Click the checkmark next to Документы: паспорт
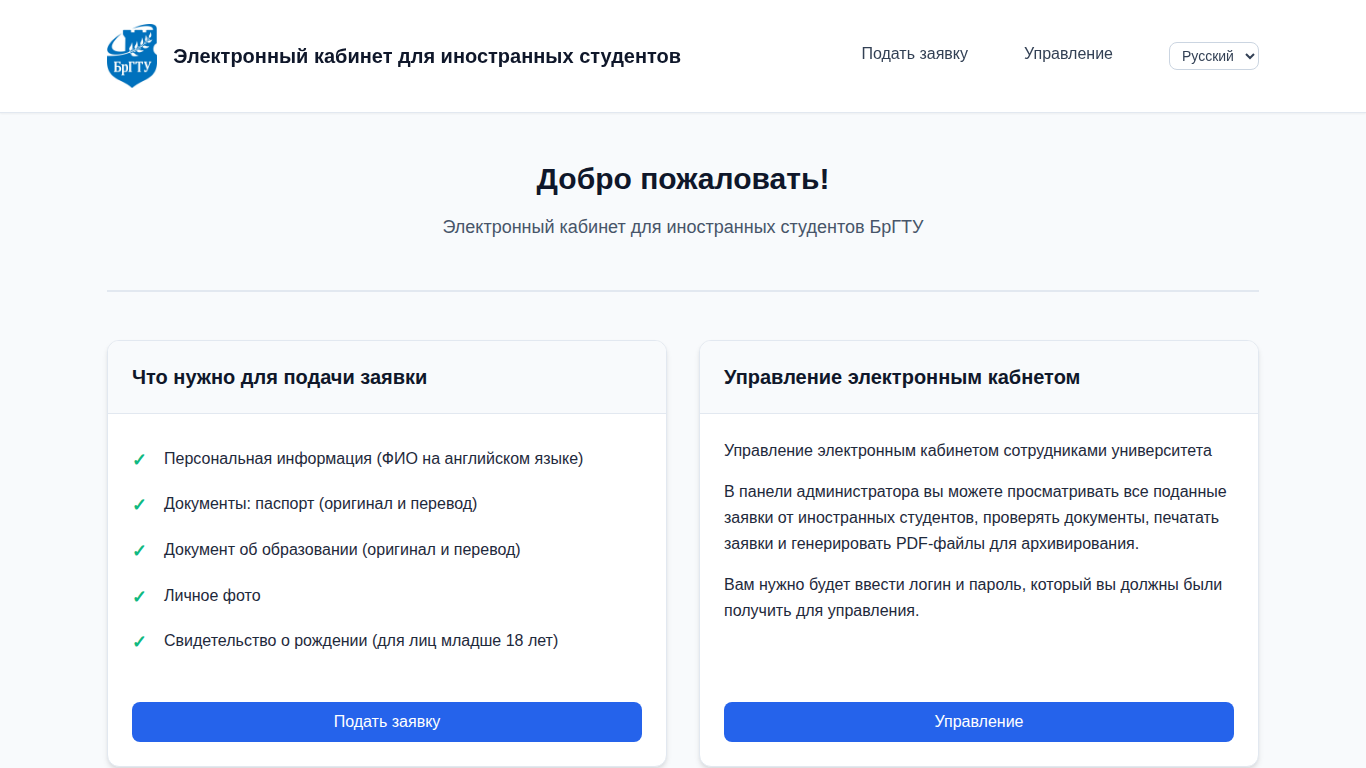Viewport: 1366px width, 768px height. point(139,505)
